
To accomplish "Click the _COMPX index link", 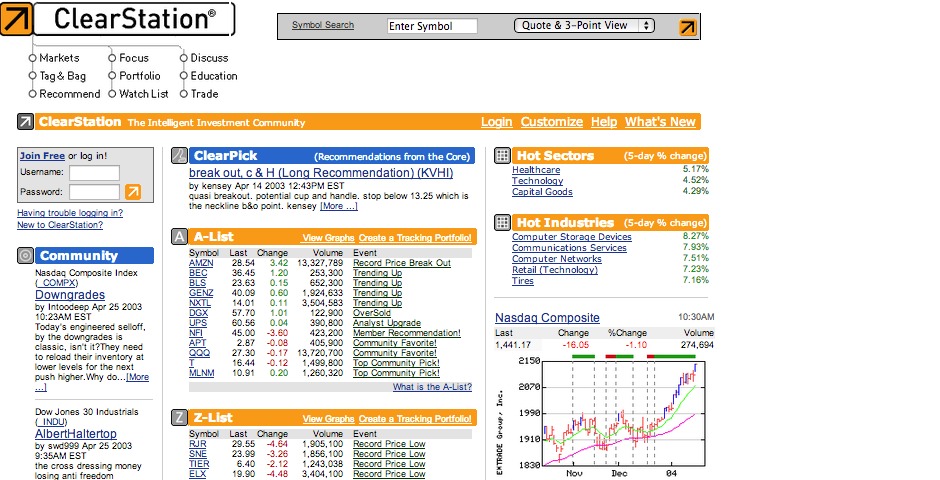I will point(56,283).
